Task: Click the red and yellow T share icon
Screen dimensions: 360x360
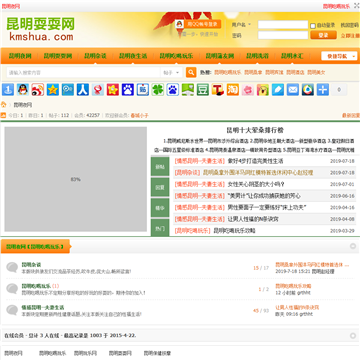Action: [217, 89]
